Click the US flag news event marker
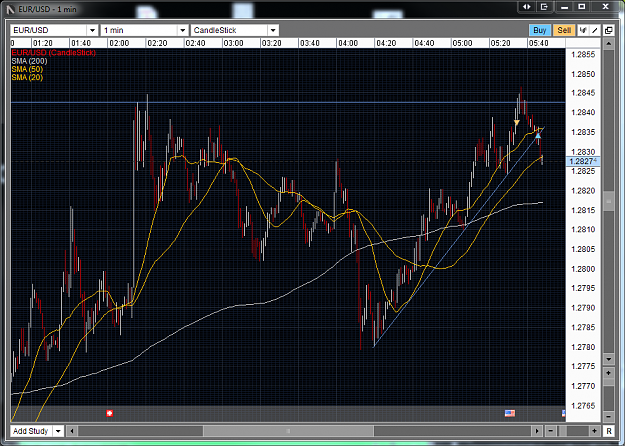Screen dimensions: 625x446 (x=510, y=413)
